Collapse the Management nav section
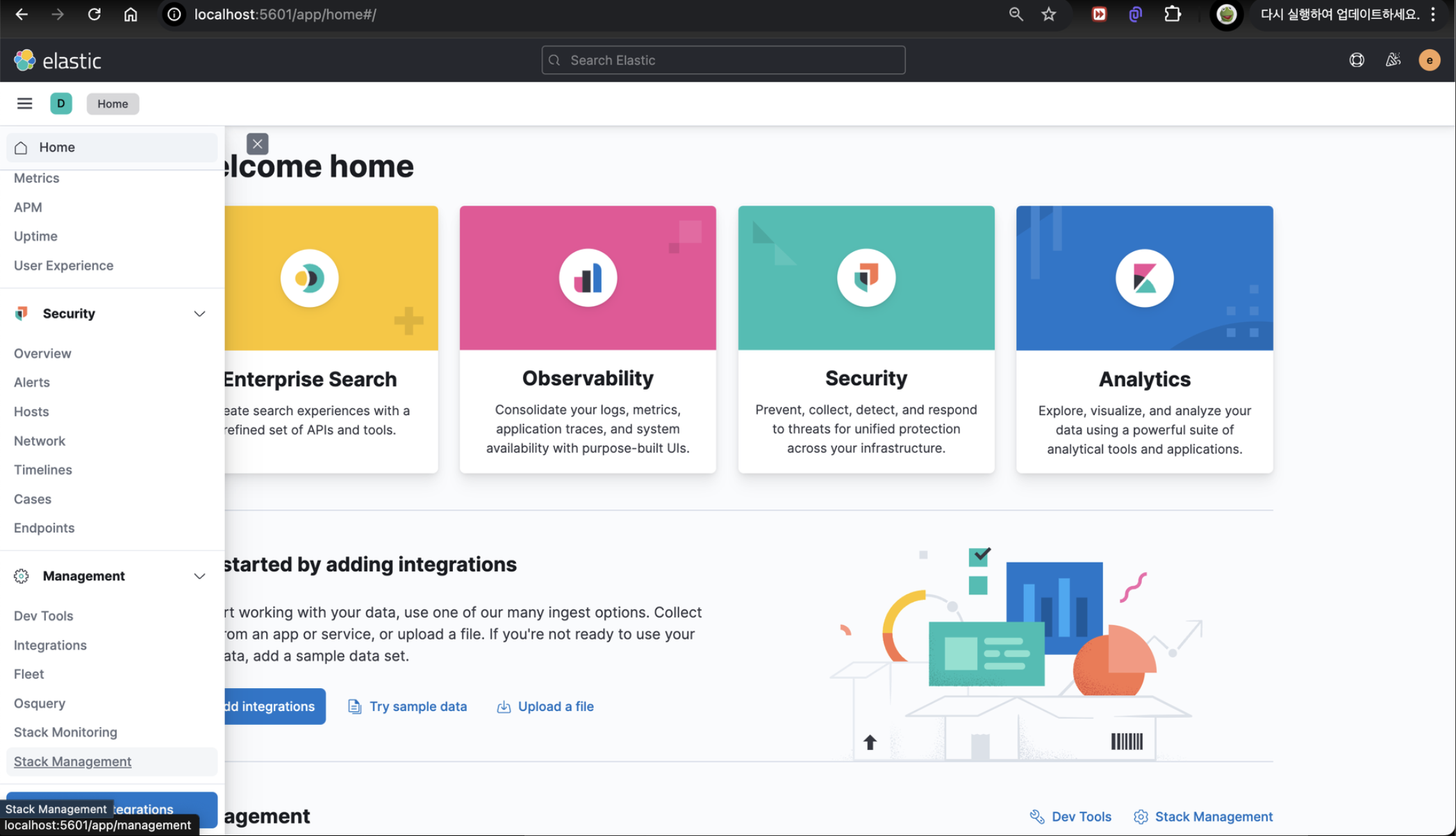The height and width of the screenshot is (836, 1456). click(199, 576)
